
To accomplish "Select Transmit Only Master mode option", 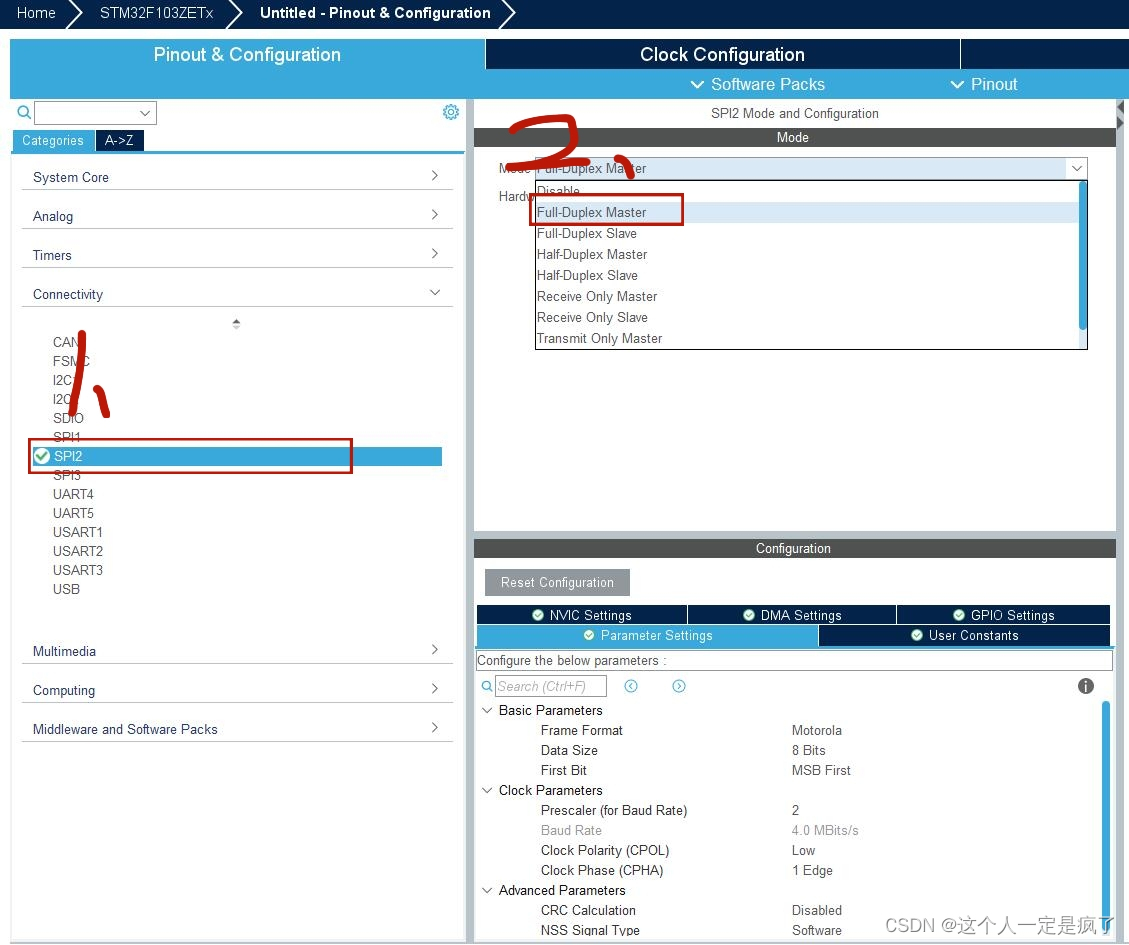I will pyautogui.click(x=806, y=339).
